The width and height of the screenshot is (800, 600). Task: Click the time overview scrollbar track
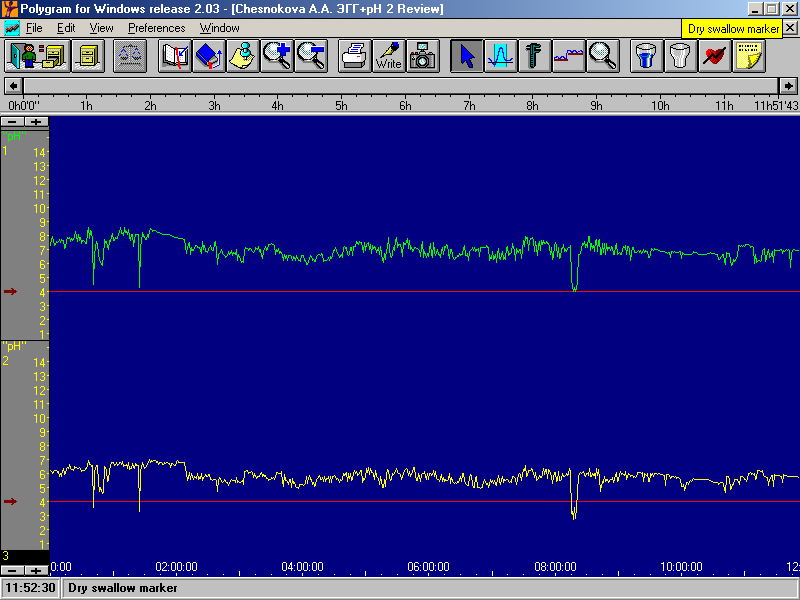(x=401, y=86)
